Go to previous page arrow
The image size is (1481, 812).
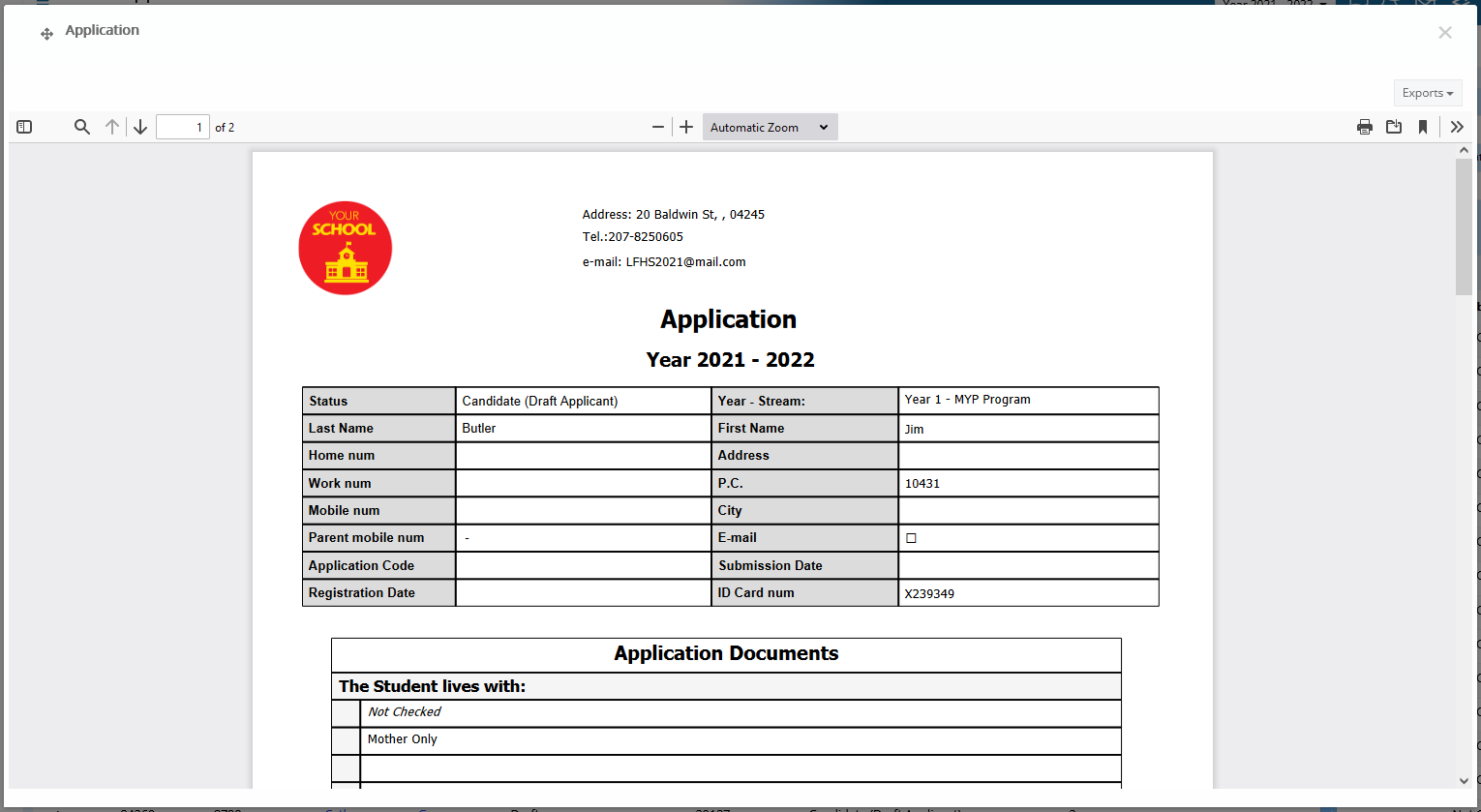(x=112, y=127)
